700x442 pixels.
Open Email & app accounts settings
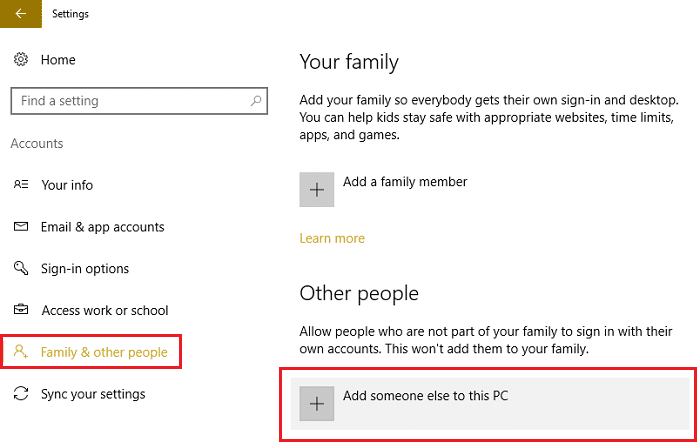[102, 227]
